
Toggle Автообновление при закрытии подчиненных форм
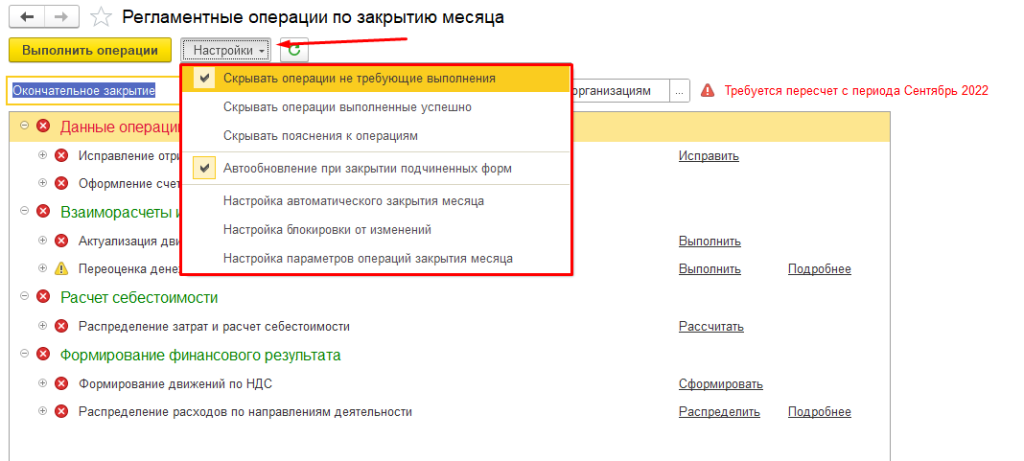point(367,169)
